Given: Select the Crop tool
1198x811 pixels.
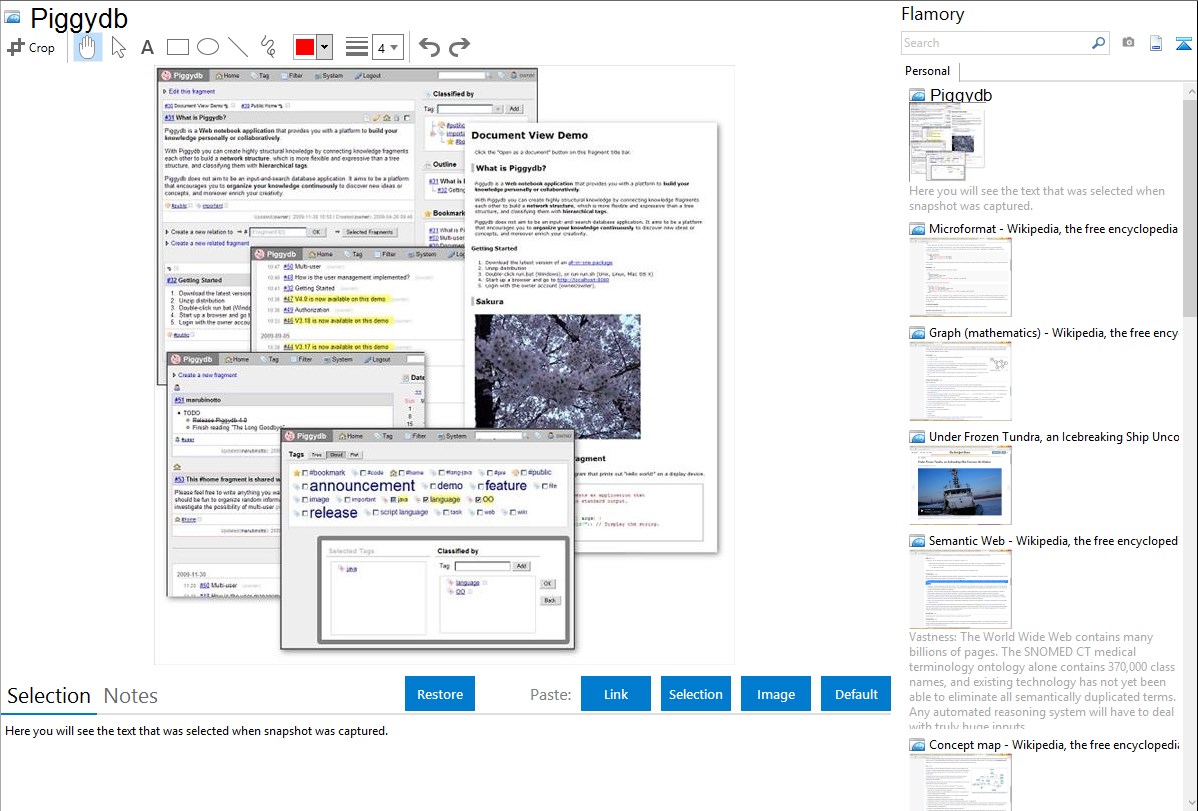Looking at the screenshot, I should 31,47.
